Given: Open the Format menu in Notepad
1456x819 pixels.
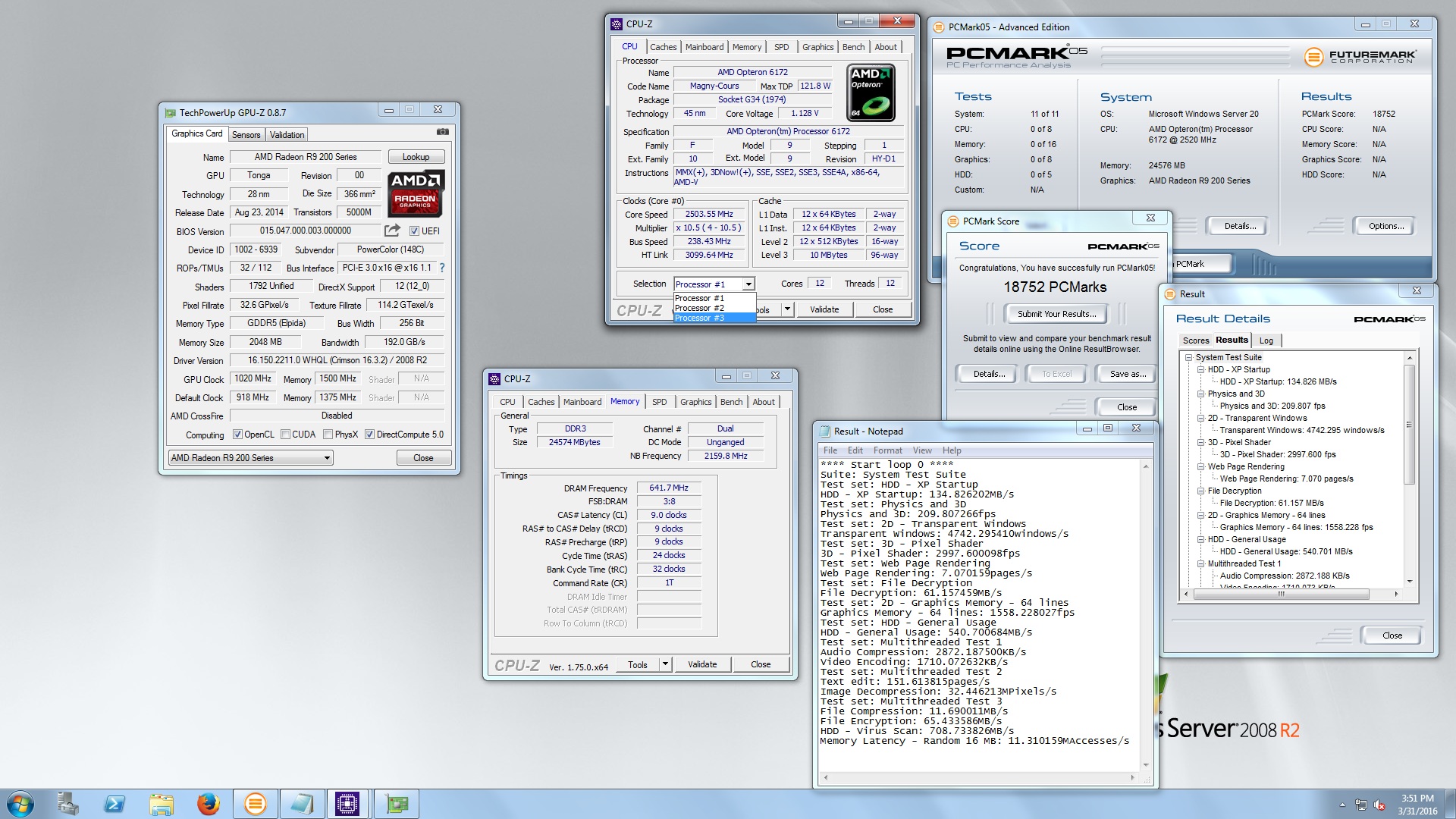Looking at the screenshot, I should click(887, 450).
